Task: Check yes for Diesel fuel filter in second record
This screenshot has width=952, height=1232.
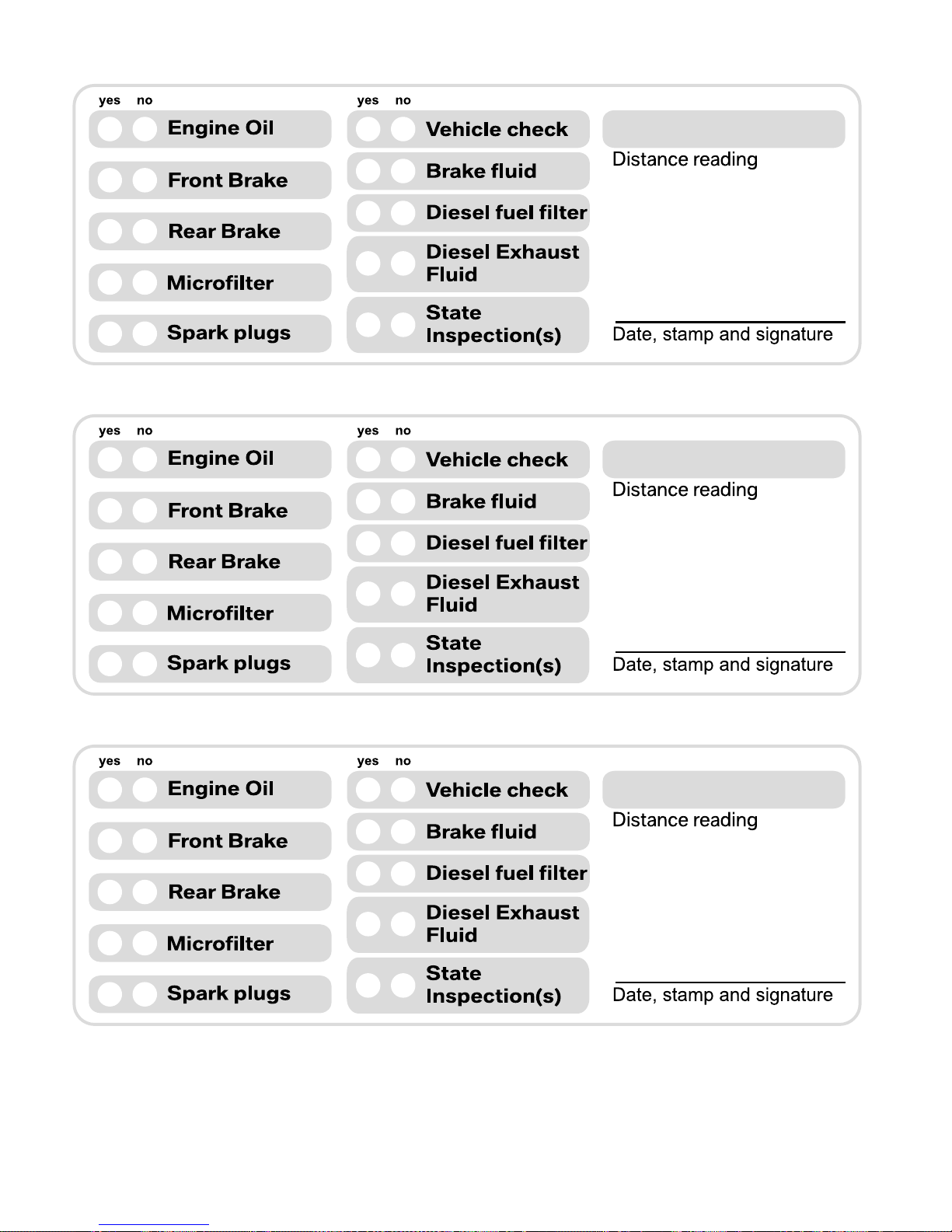Action: (x=368, y=543)
